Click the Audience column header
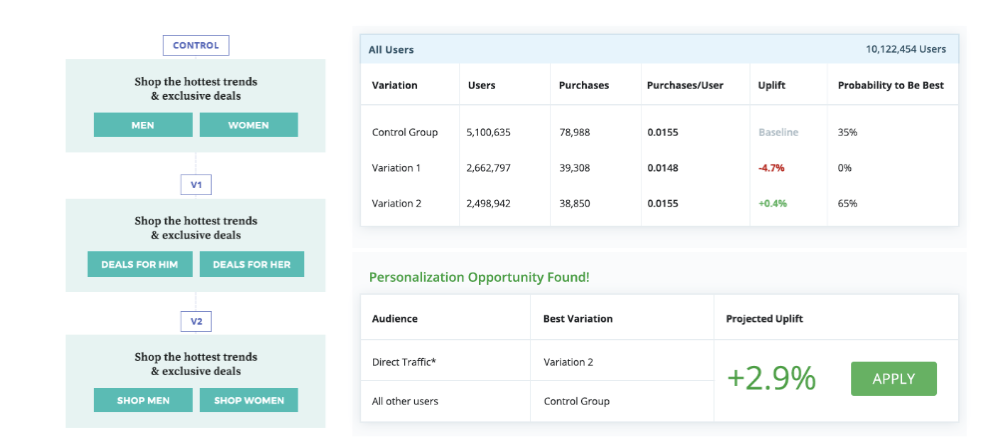Viewport: 991px width, 448px height. (394, 318)
